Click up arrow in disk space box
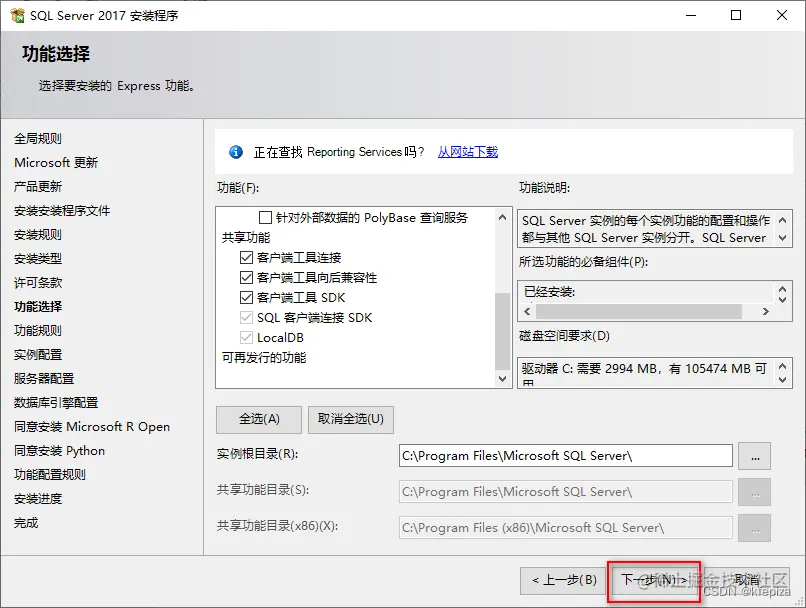The image size is (806, 608). [782, 366]
